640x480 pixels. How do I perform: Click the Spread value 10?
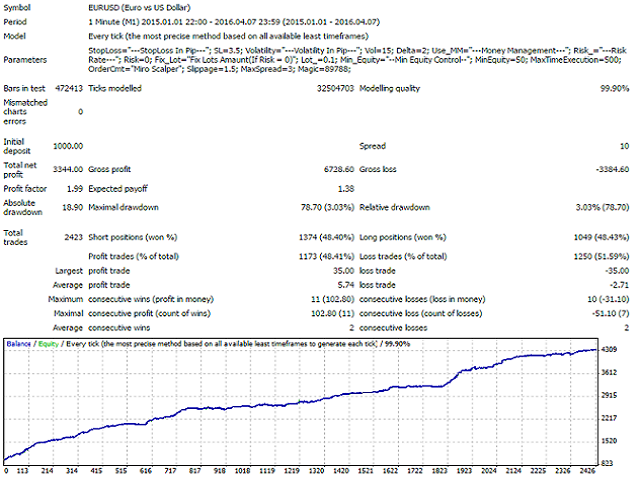click(624, 146)
